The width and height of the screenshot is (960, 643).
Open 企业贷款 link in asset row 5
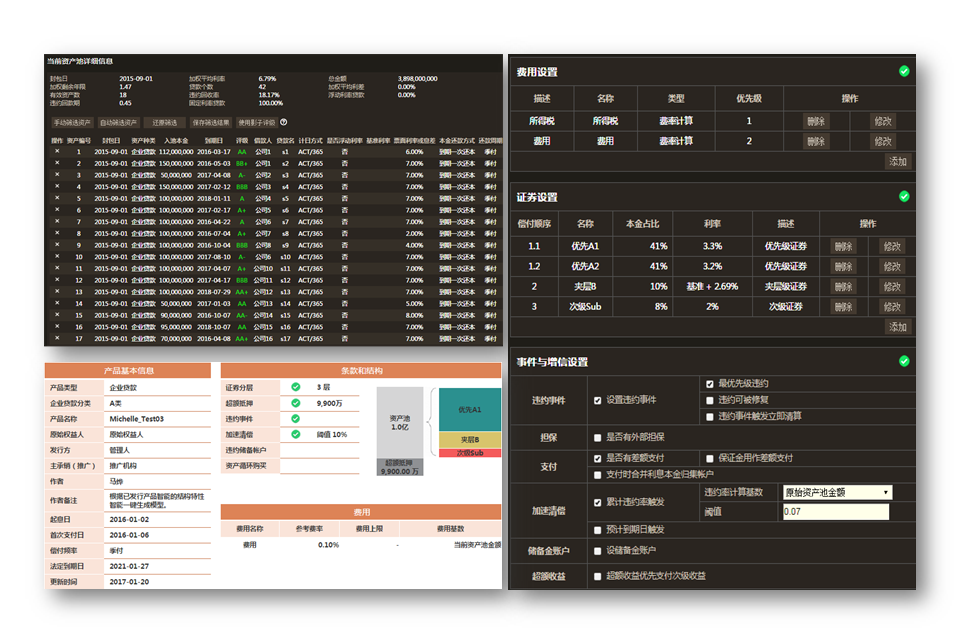coord(143,198)
